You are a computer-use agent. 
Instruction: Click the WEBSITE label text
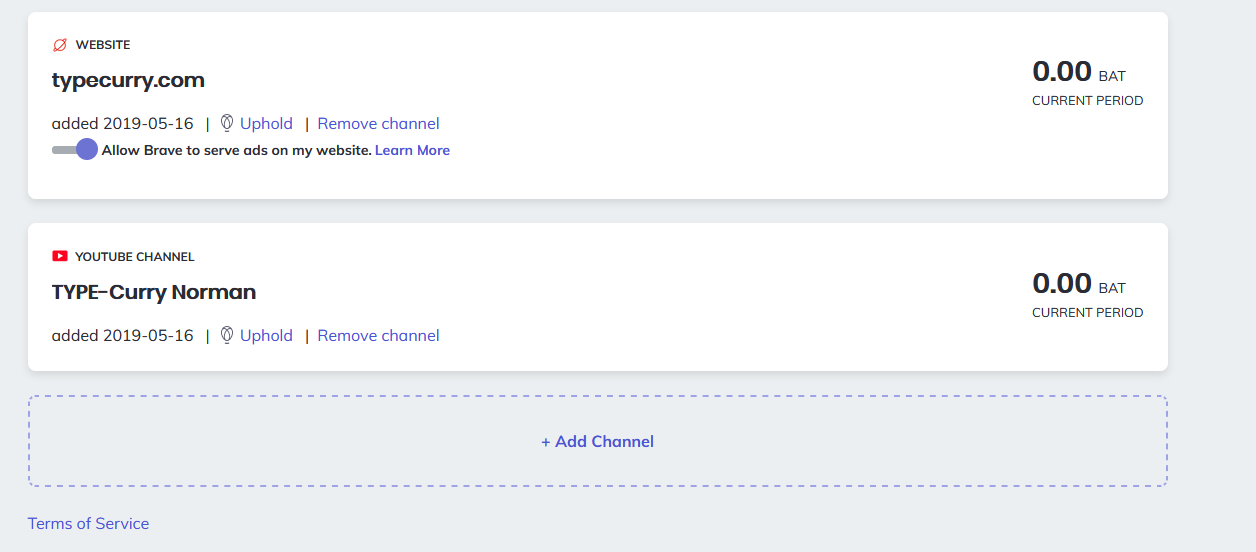point(103,45)
